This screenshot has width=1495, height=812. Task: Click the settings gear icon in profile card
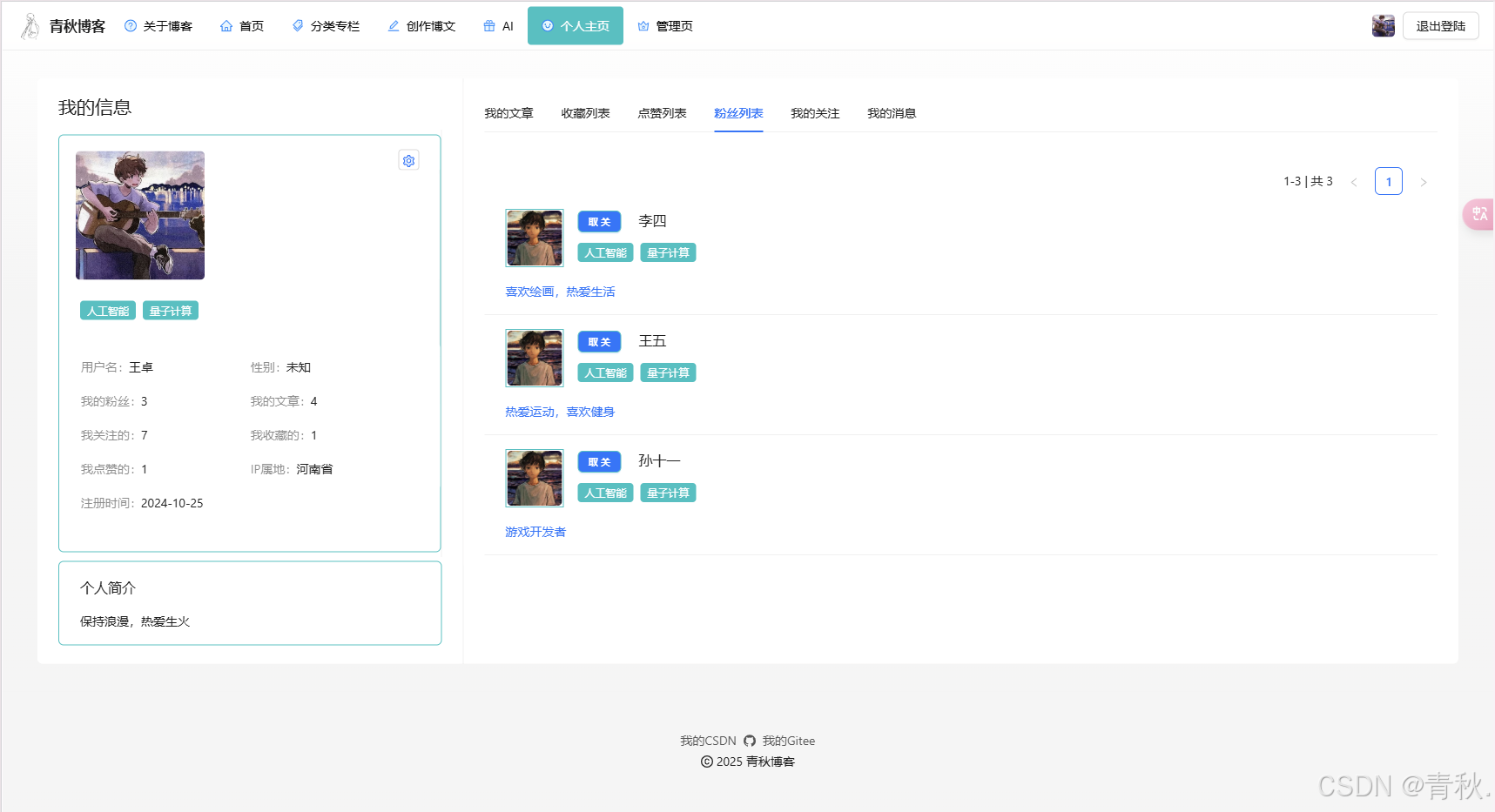(408, 161)
